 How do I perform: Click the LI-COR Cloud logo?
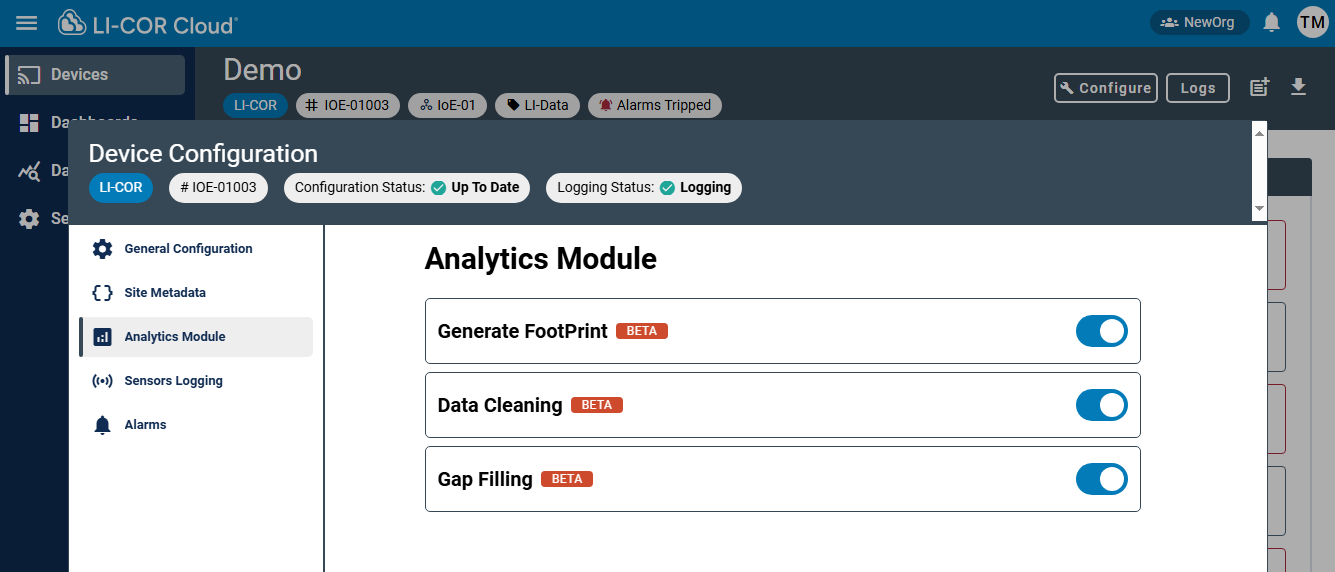click(148, 24)
